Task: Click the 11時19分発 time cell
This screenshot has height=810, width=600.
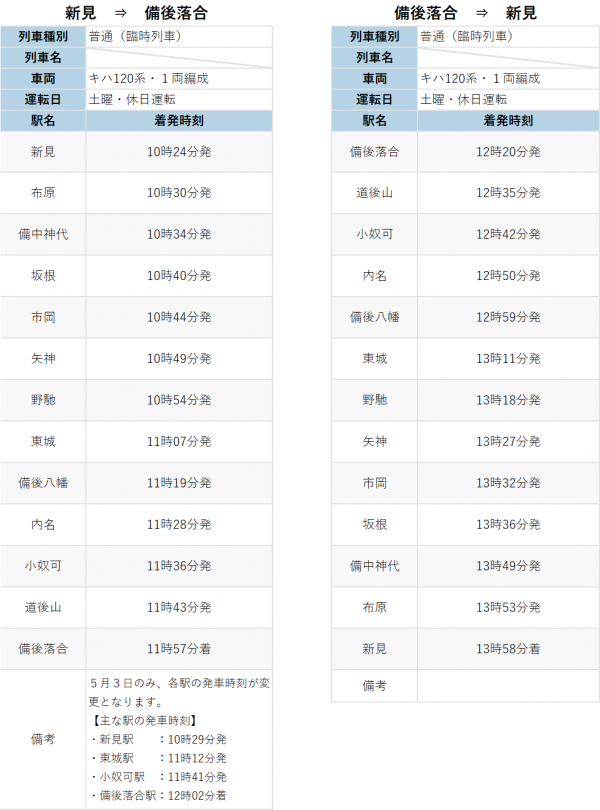Action: (x=179, y=483)
